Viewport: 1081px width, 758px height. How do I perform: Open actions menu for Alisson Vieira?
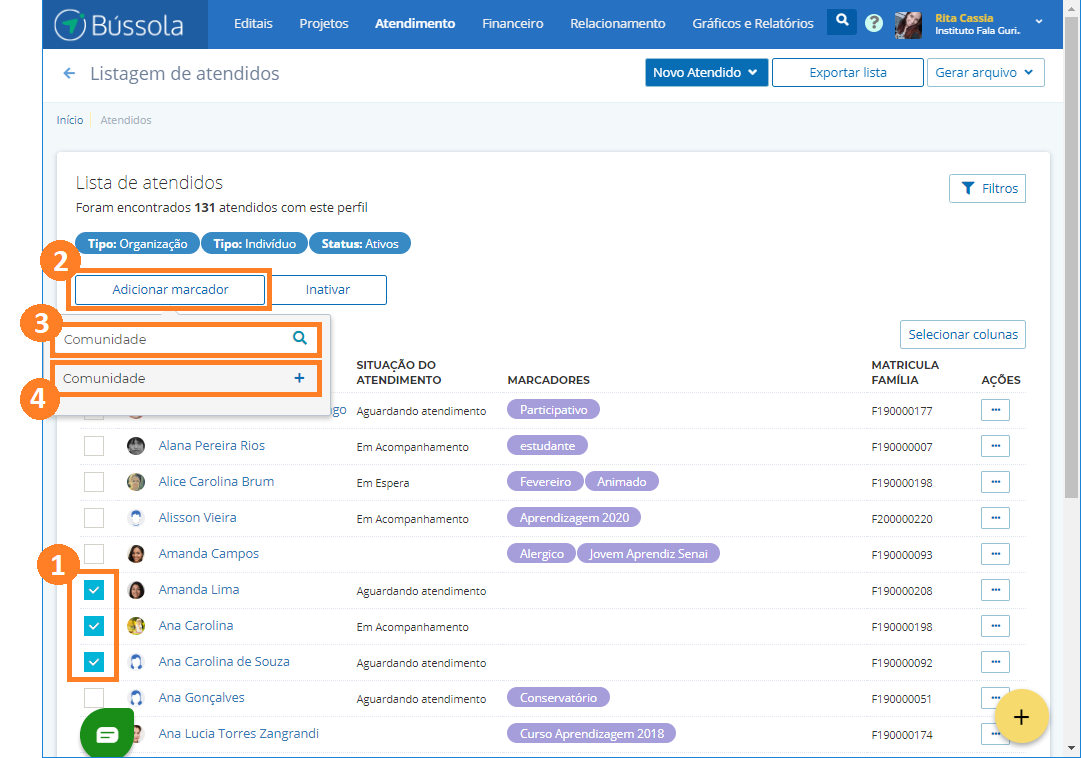(995, 517)
